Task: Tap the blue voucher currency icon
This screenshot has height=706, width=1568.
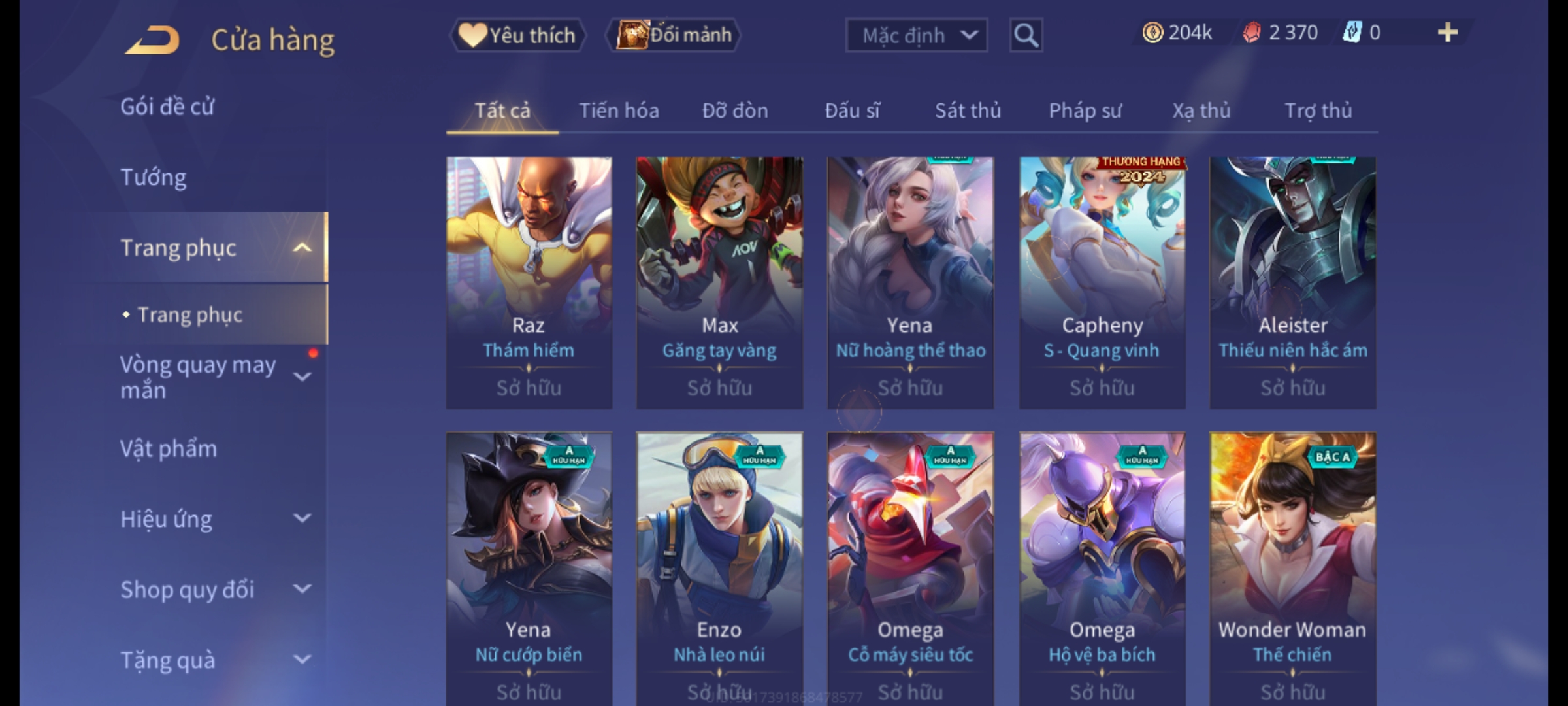Action: click(x=1352, y=32)
